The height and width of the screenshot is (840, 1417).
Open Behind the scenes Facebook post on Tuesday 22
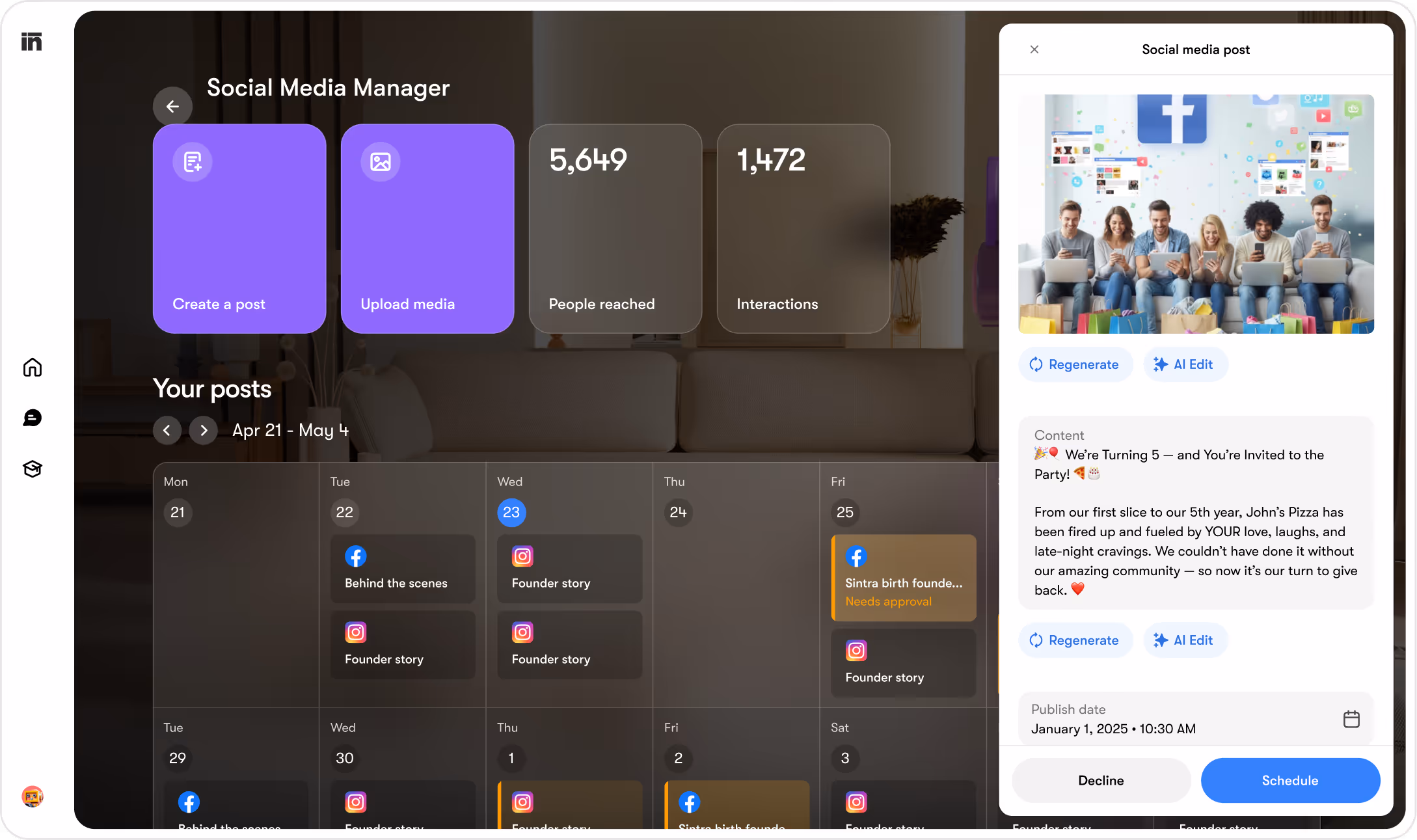(403, 569)
